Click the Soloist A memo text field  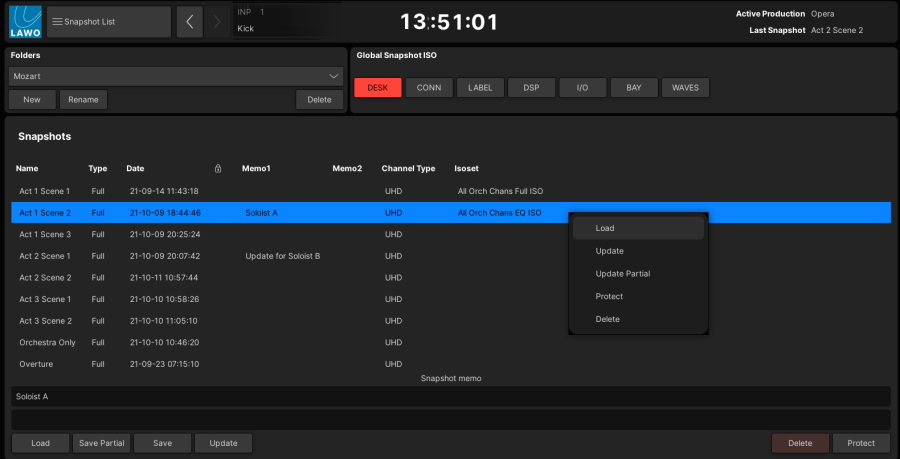[x=450, y=397]
